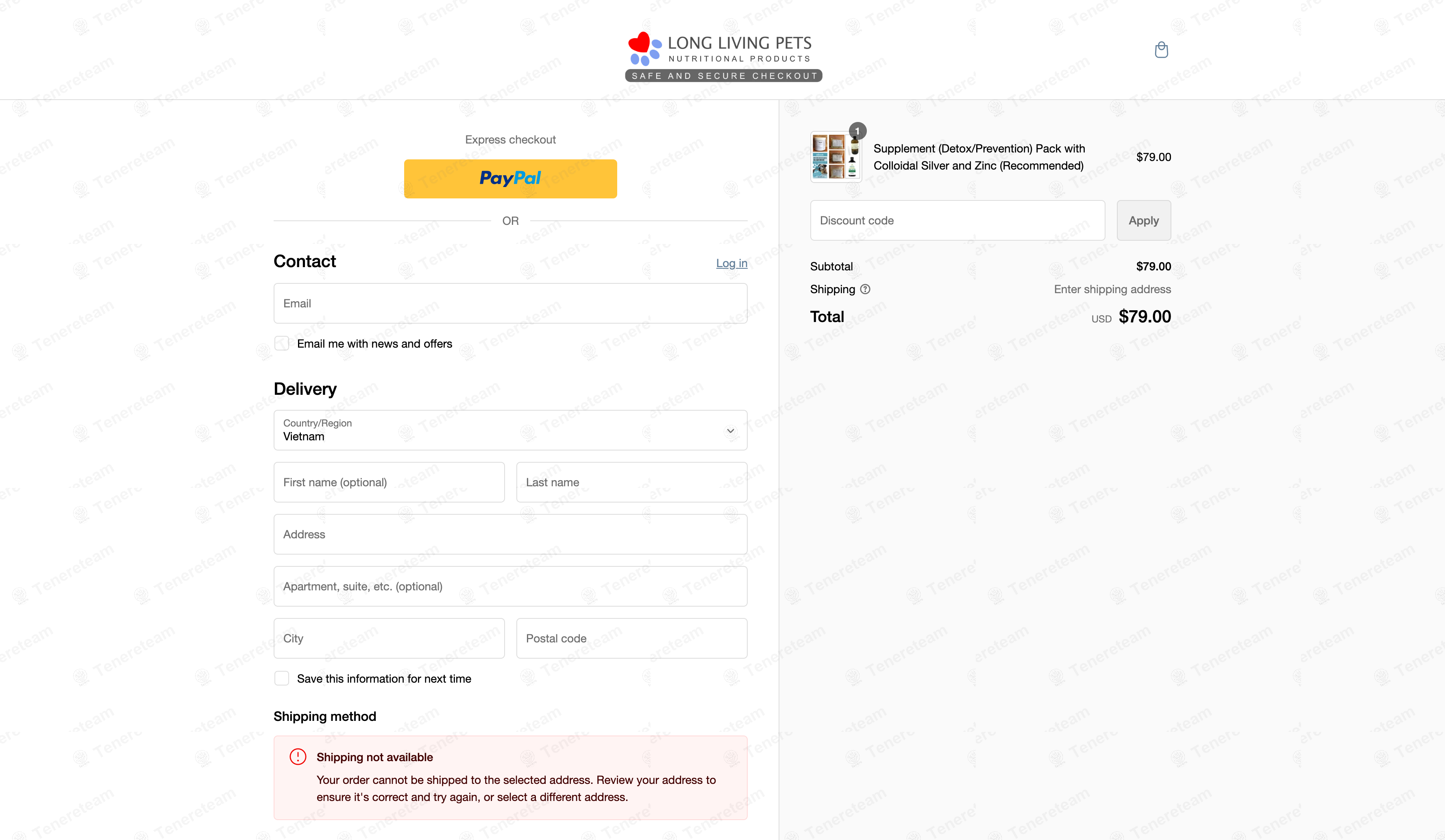Click the item quantity badge on thumbnail
Viewport: 1445px width, 840px height.
point(858,131)
